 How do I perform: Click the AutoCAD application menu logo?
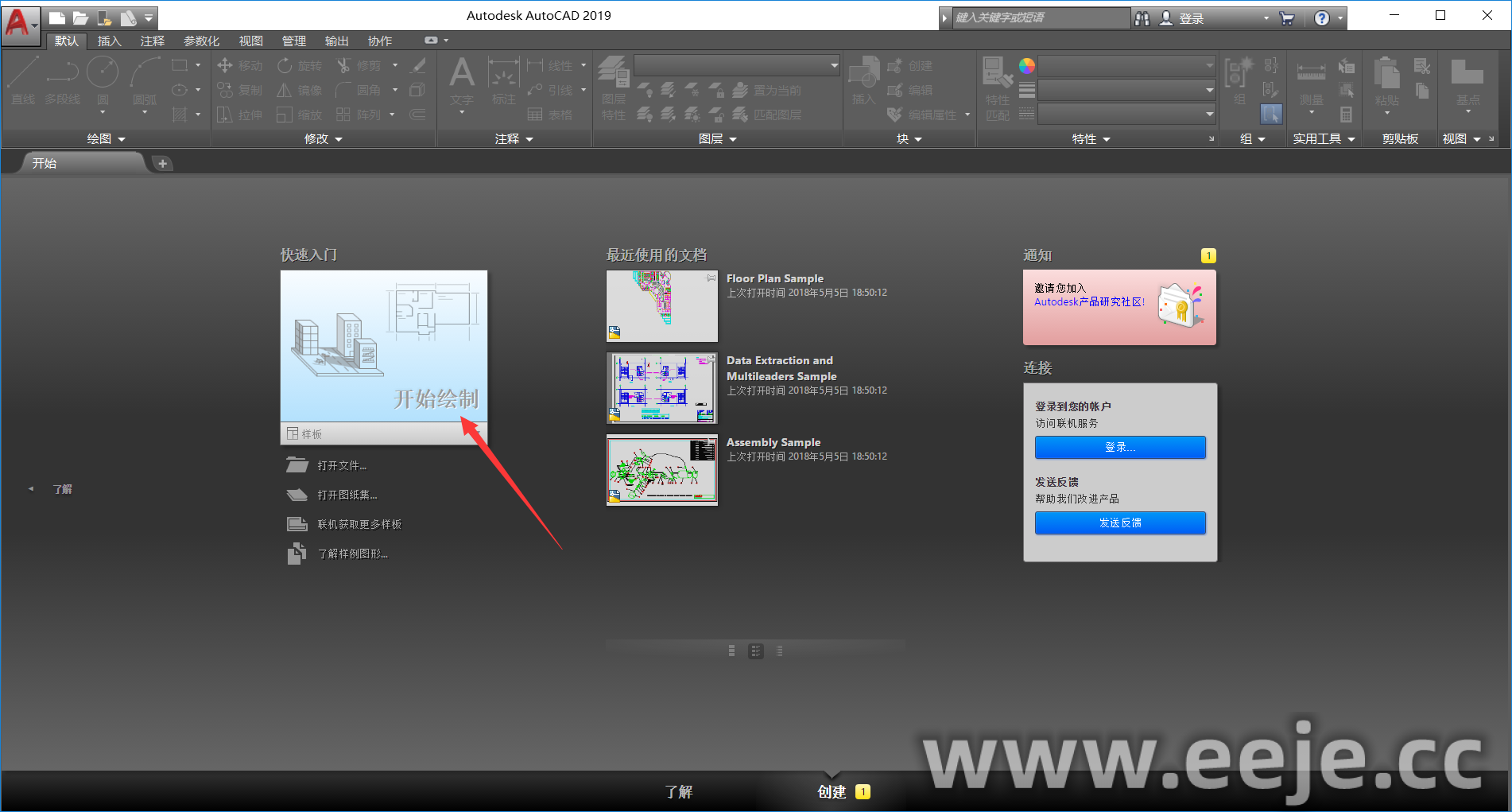[x=17, y=21]
